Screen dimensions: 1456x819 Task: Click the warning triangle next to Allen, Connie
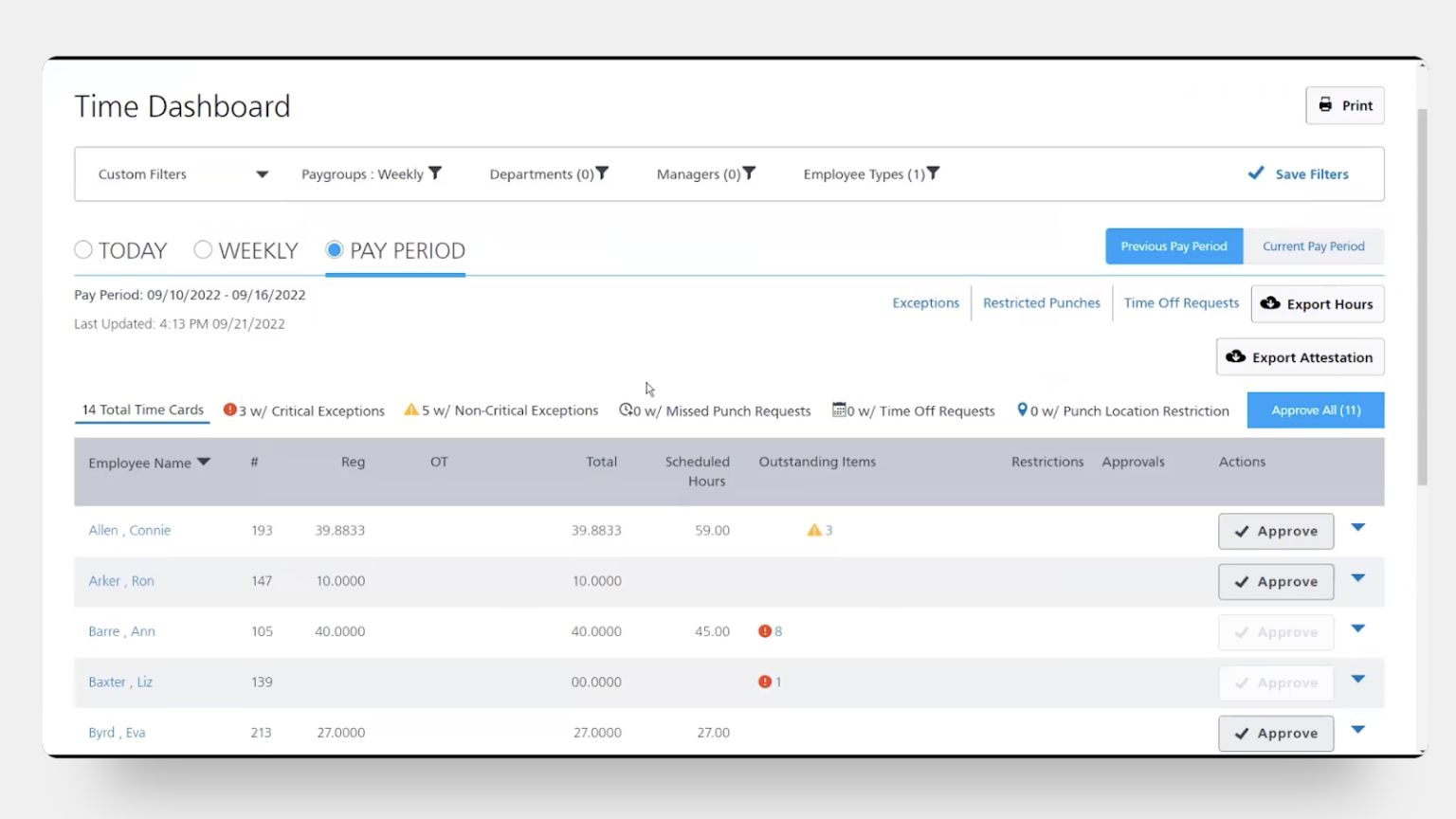812,530
